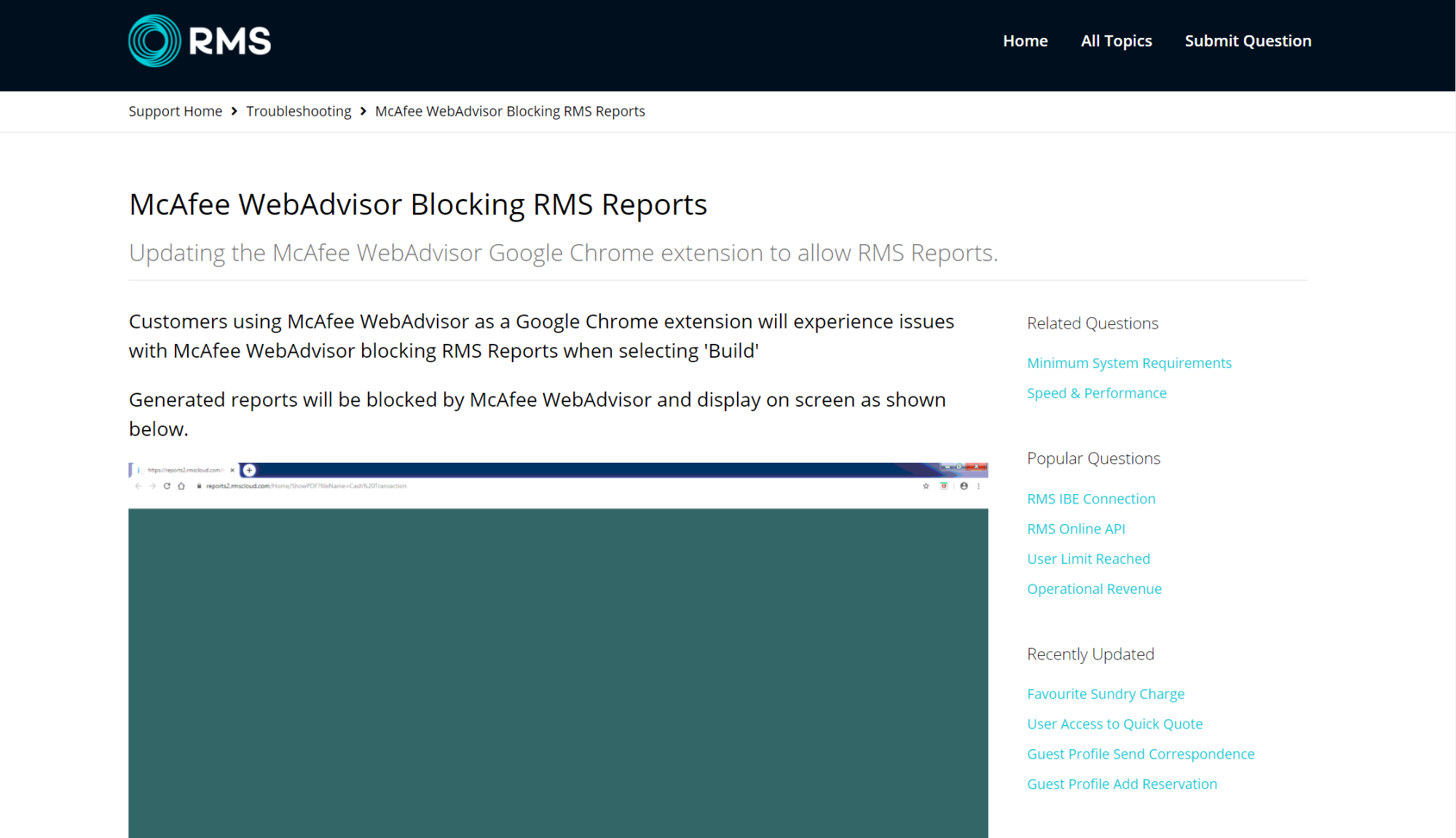Screen dimensions: 1456x838
Task: Click the RMS logo
Action: [200, 41]
